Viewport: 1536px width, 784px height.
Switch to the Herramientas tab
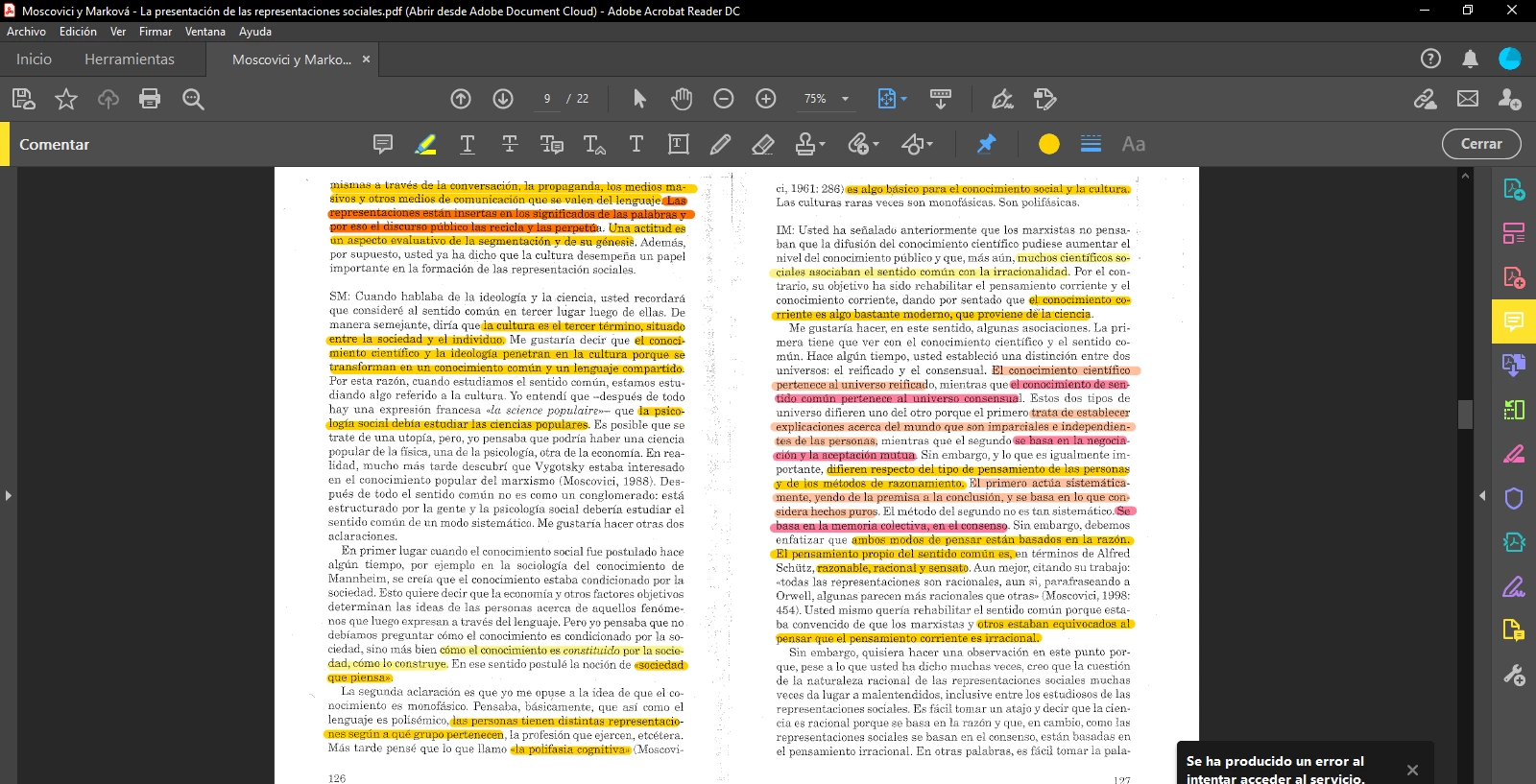pos(130,59)
